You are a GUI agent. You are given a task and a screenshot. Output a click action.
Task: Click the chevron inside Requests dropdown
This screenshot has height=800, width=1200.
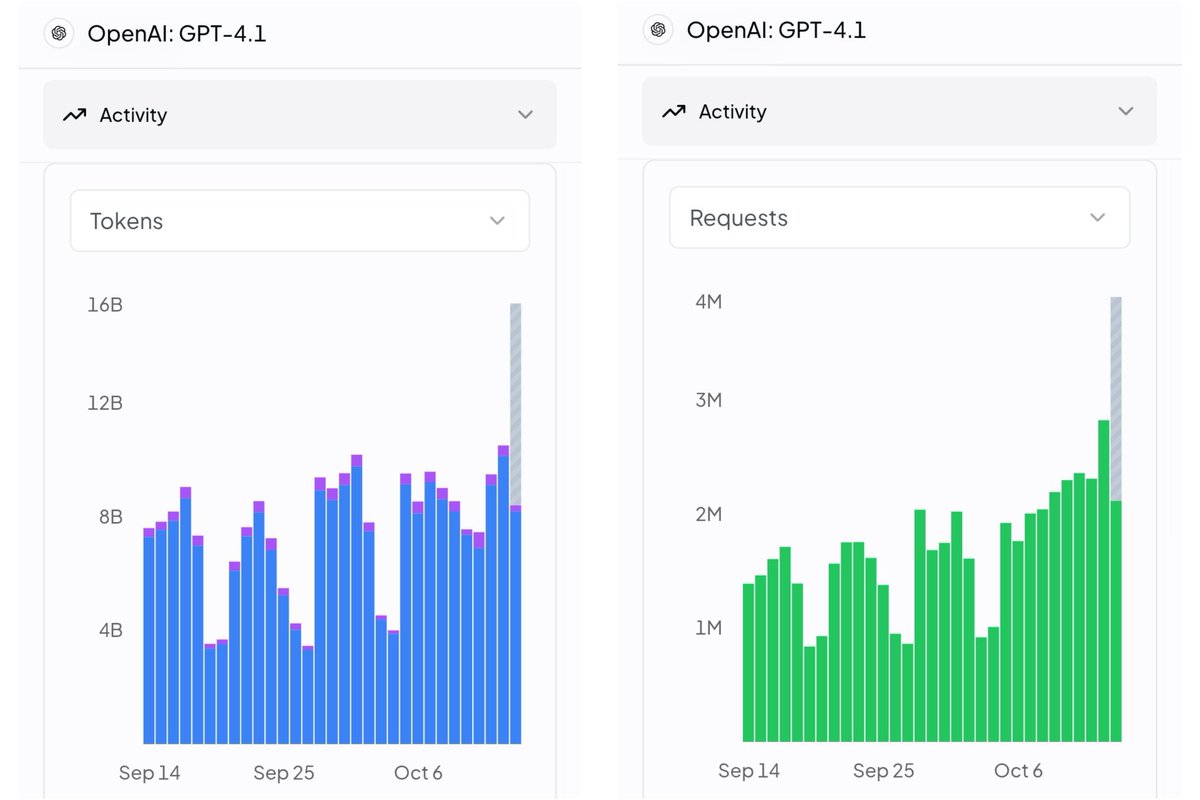pyautogui.click(x=1097, y=217)
